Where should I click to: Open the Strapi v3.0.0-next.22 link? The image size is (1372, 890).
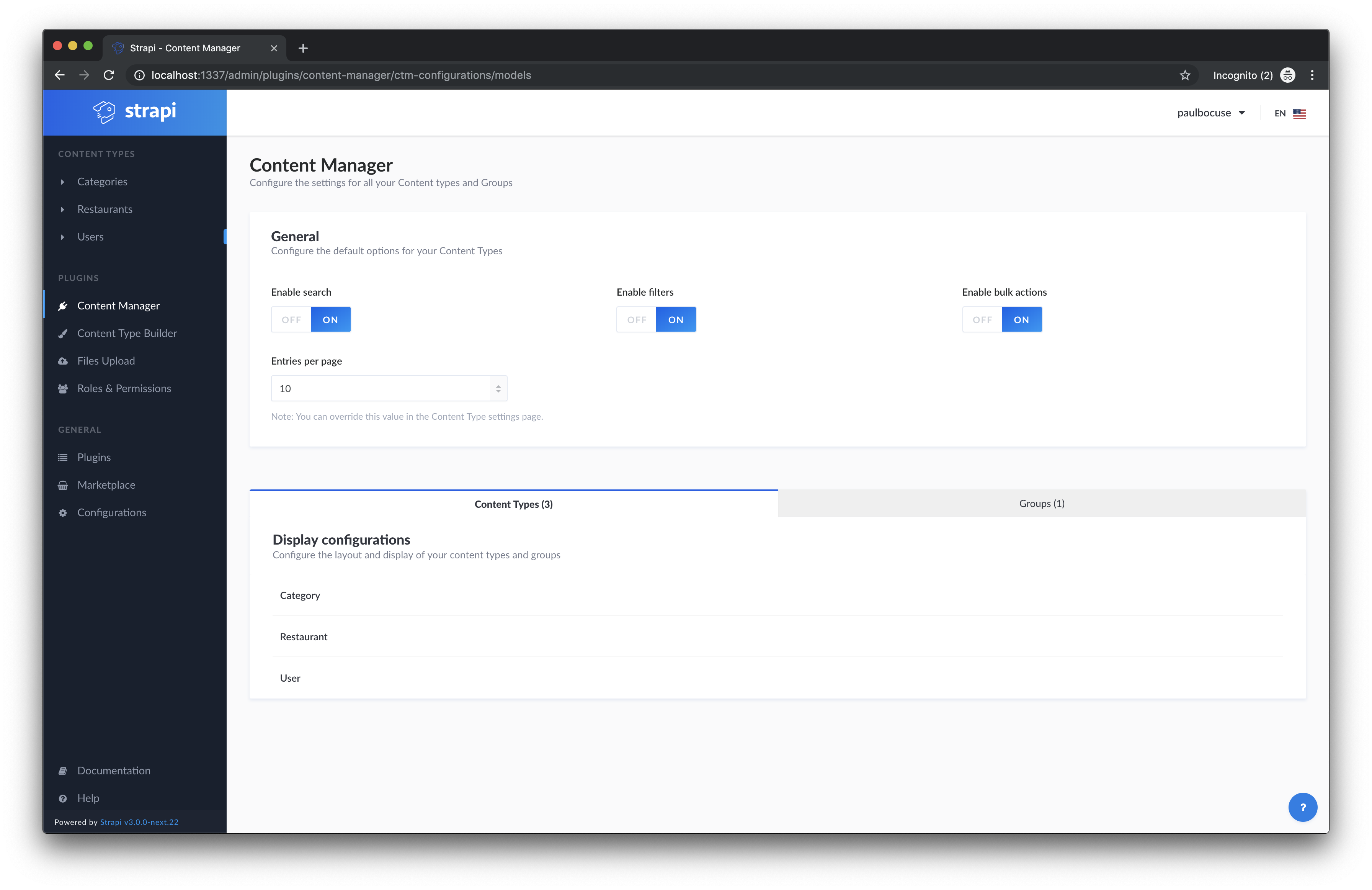(x=139, y=822)
